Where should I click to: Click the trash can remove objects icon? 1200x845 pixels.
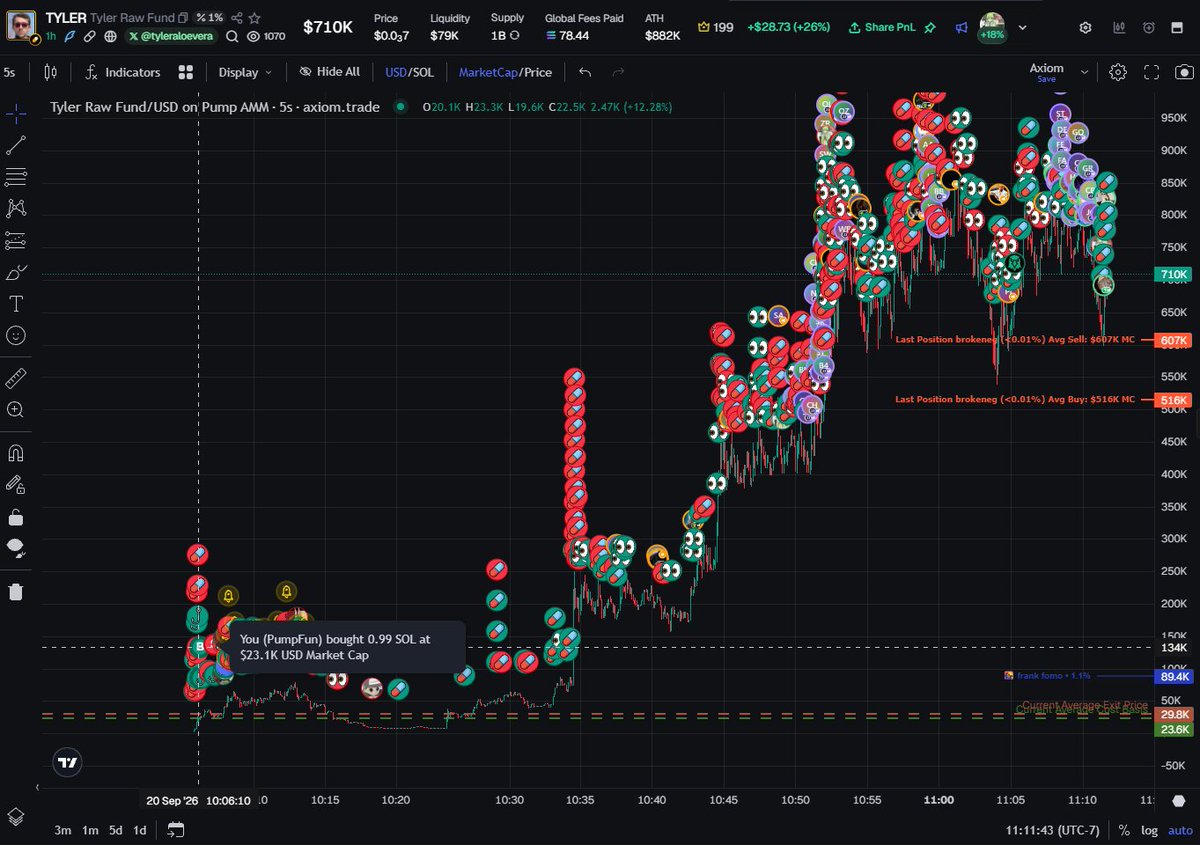(16, 591)
